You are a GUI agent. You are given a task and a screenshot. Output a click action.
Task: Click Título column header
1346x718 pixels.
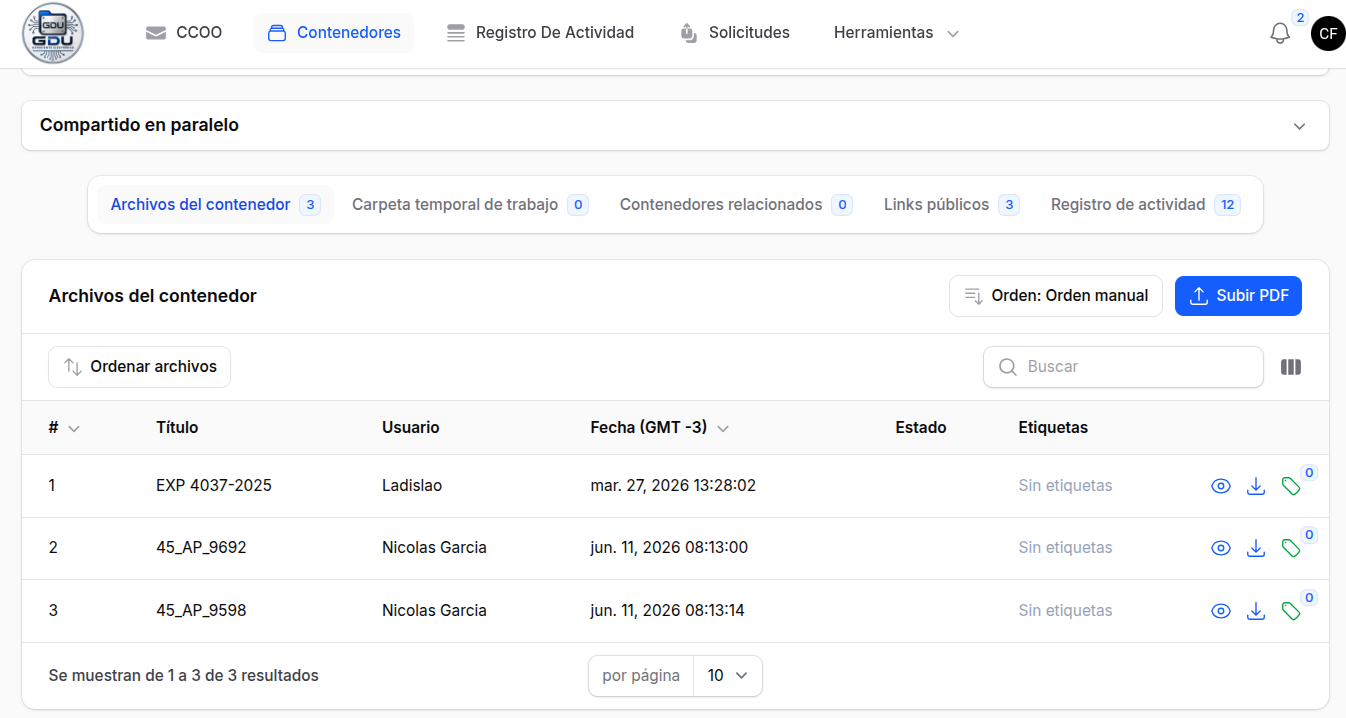[x=177, y=428]
